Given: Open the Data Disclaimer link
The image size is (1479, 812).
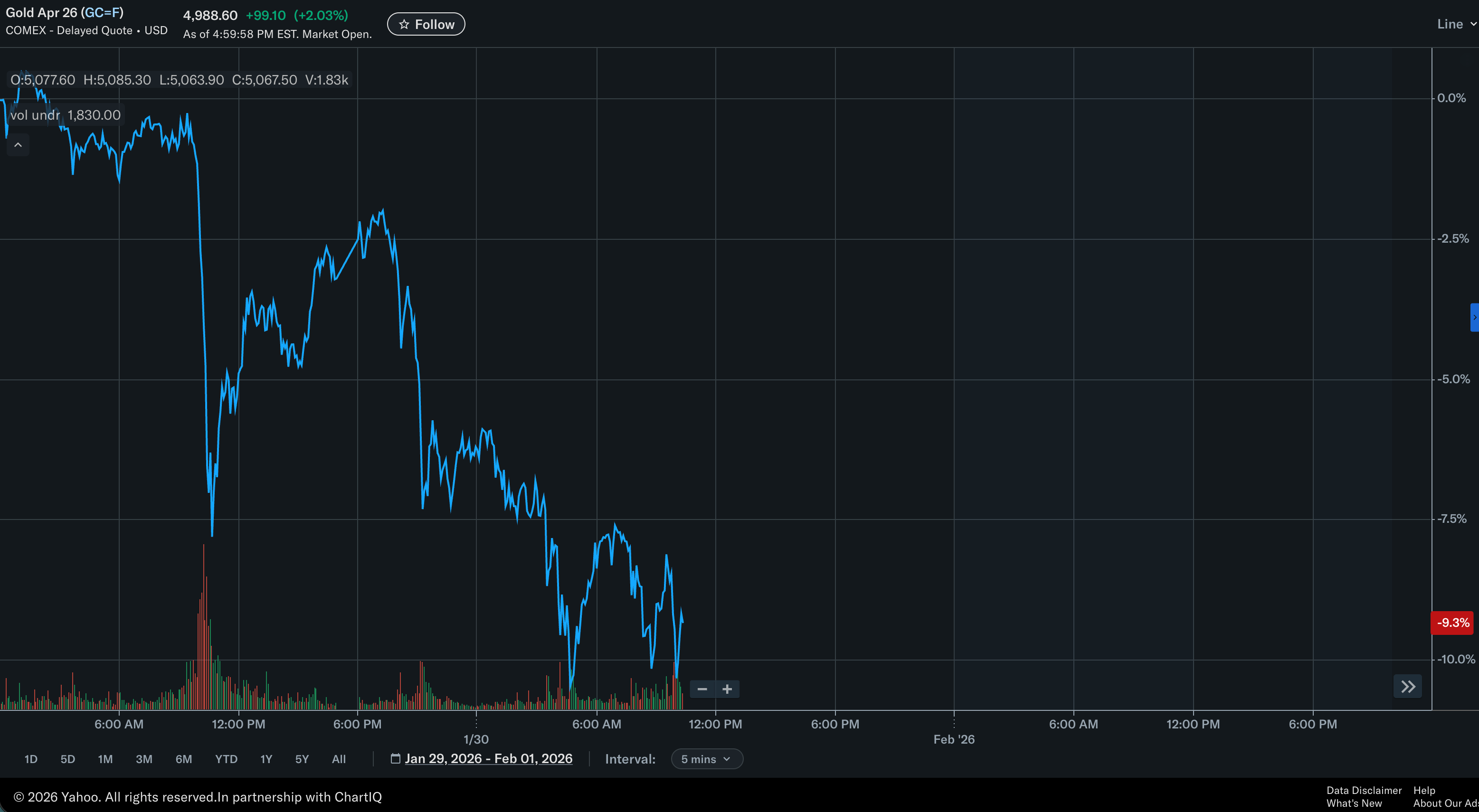Looking at the screenshot, I should click(x=1364, y=790).
